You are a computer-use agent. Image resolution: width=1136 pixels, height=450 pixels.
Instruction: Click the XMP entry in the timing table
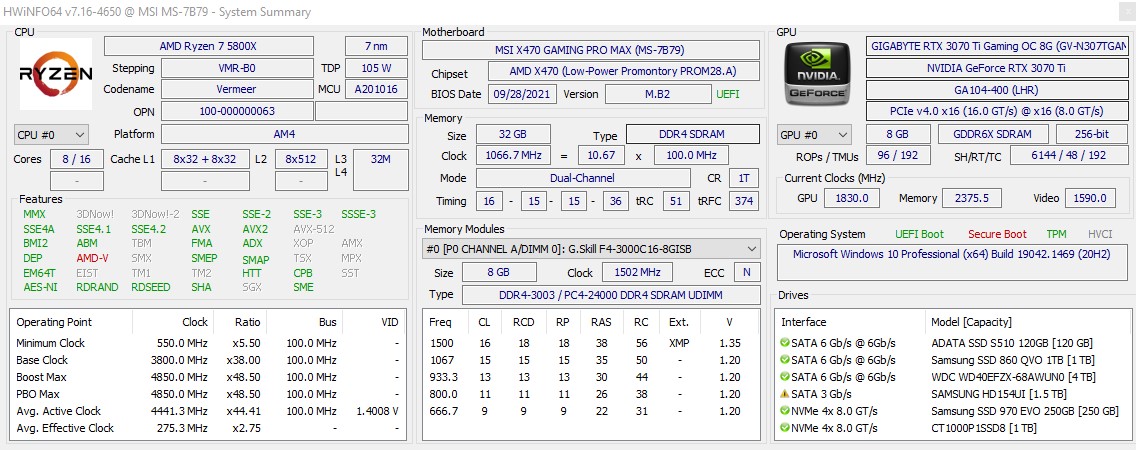tap(679, 343)
